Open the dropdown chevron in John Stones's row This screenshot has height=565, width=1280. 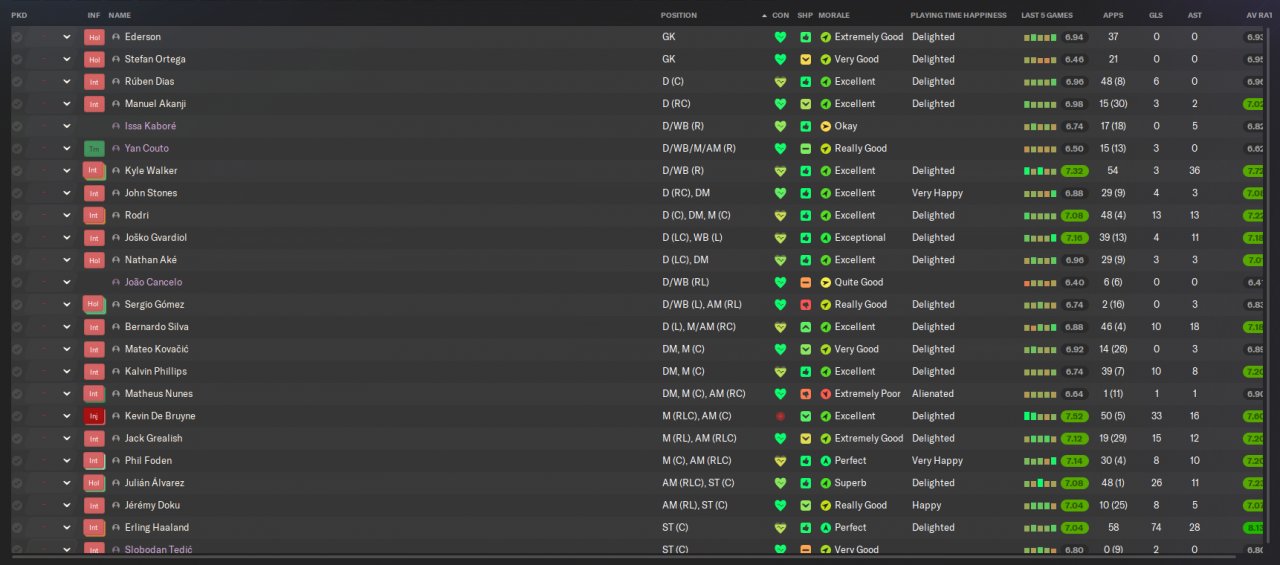coord(67,193)
